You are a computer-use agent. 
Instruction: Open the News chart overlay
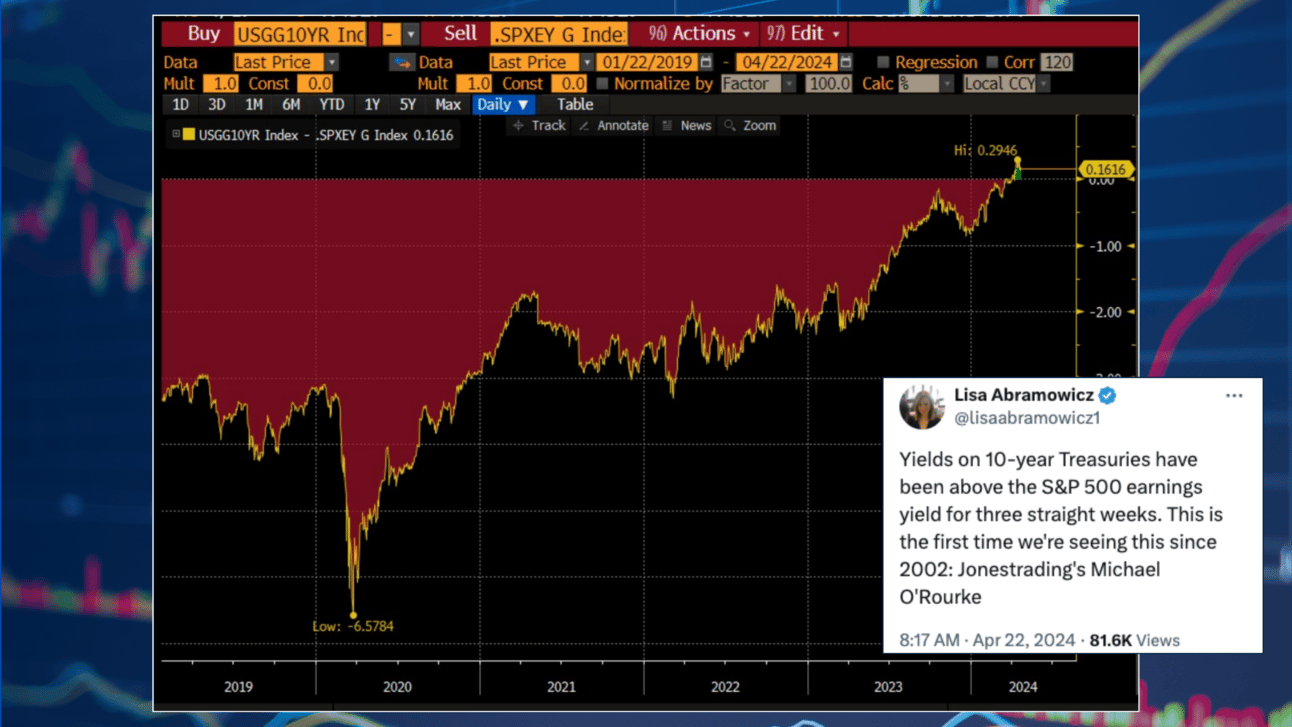point(687,125)
